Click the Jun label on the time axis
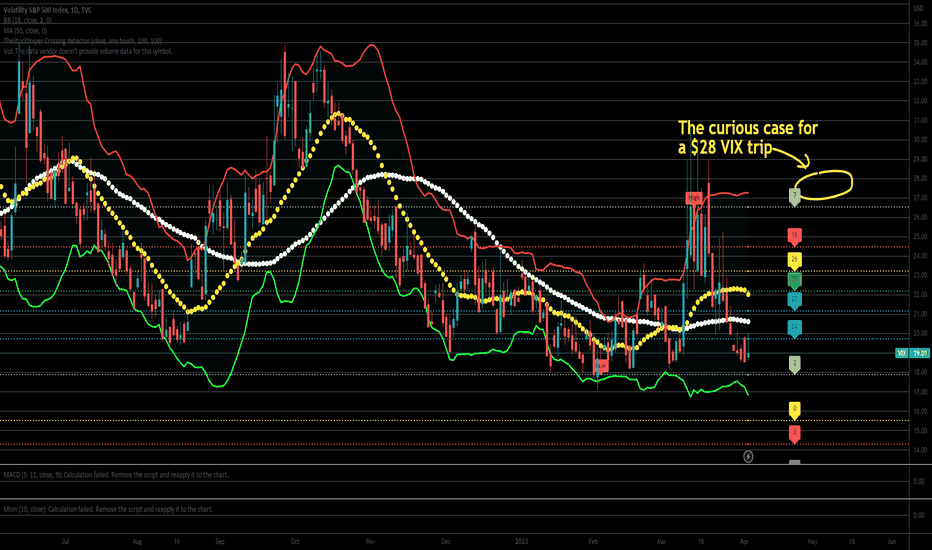Viewport: 932px width, 550px height. pos(892,542)
